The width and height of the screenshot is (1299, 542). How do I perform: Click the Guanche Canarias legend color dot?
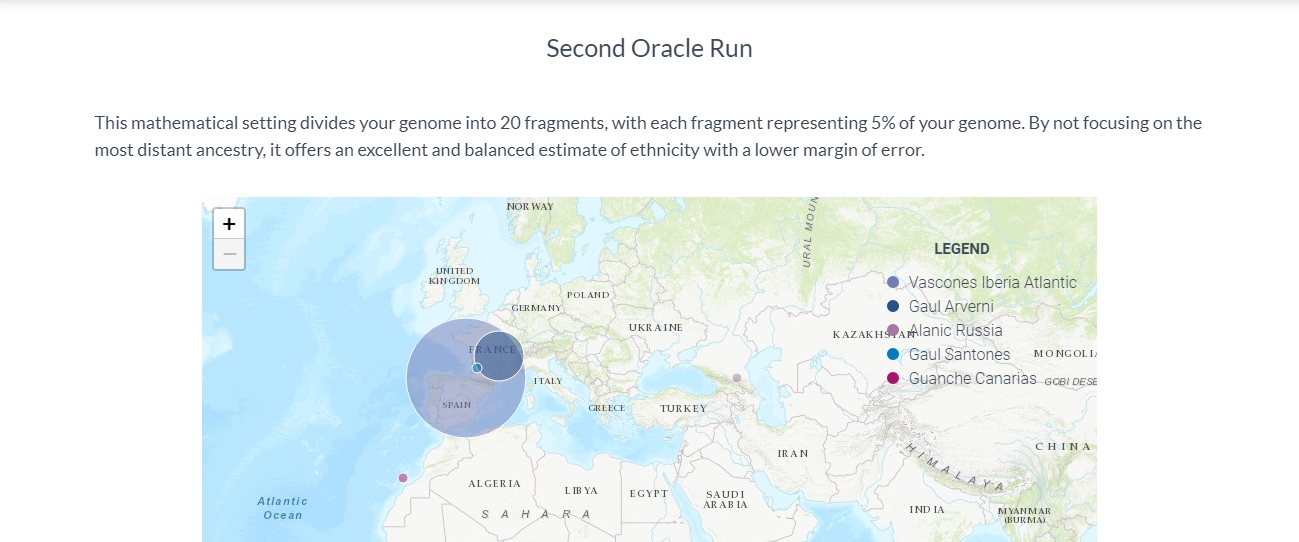pyautogui.click(x=893, y=378)
